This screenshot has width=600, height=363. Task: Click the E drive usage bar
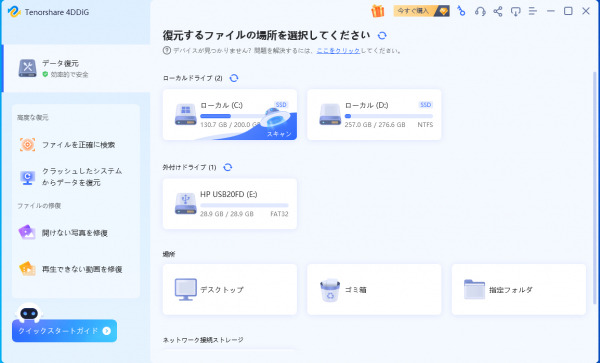click(x=244, y=205)
